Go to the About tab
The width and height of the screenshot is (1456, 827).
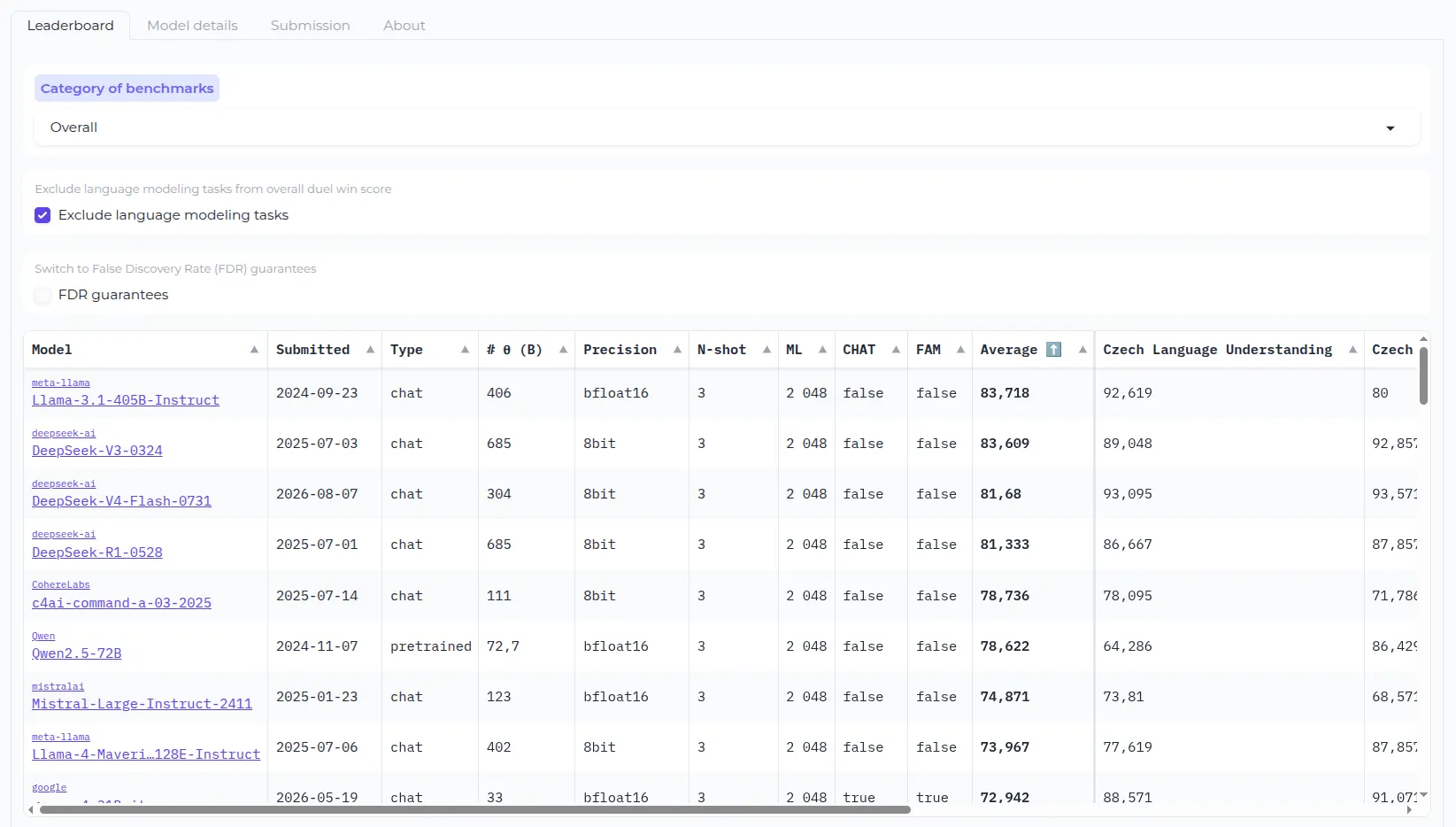(x=404, y=26)
